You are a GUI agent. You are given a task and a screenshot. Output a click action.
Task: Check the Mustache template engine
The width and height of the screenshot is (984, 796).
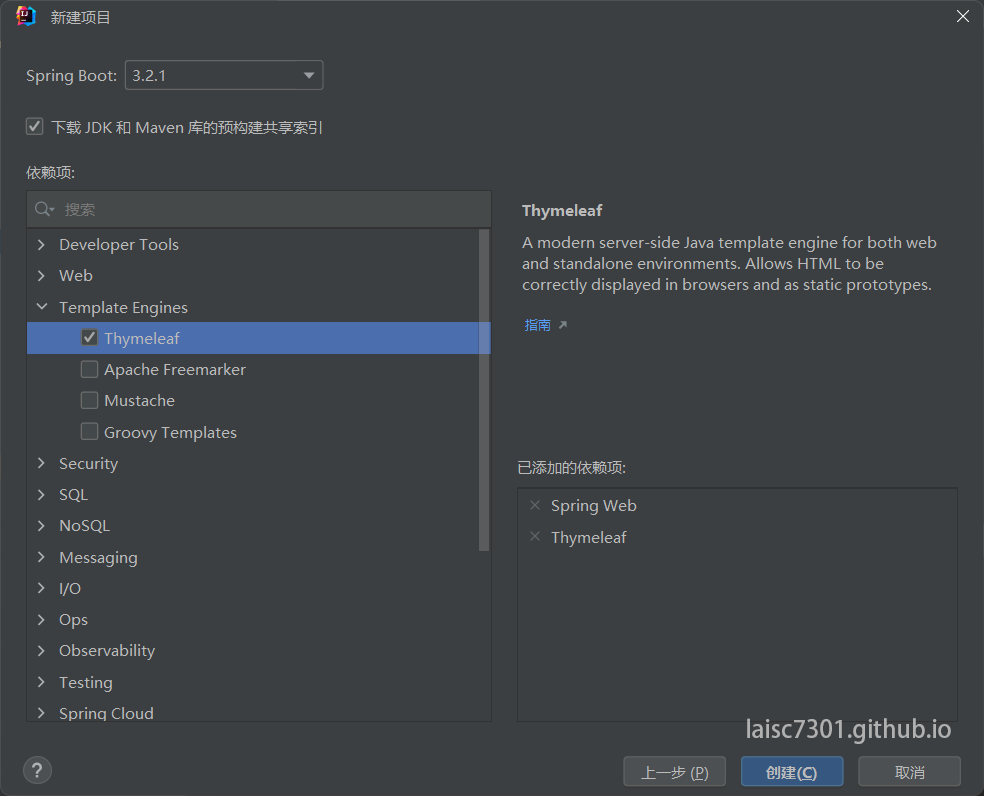(89, 400)
